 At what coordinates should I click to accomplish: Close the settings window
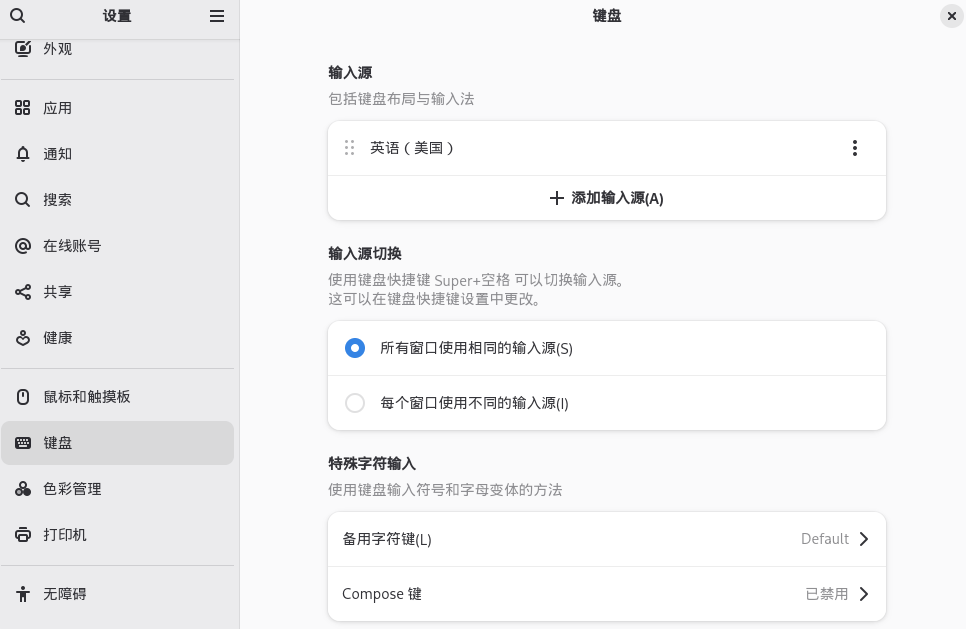(952, 16)
